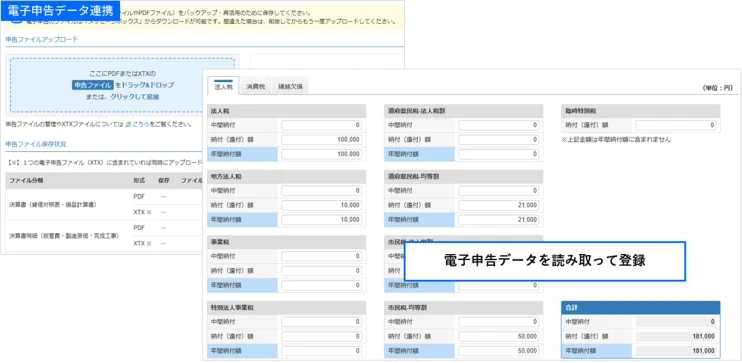Click the 臨時特別税 section header
The image size is (742, 363).
(x=641, y=111)
